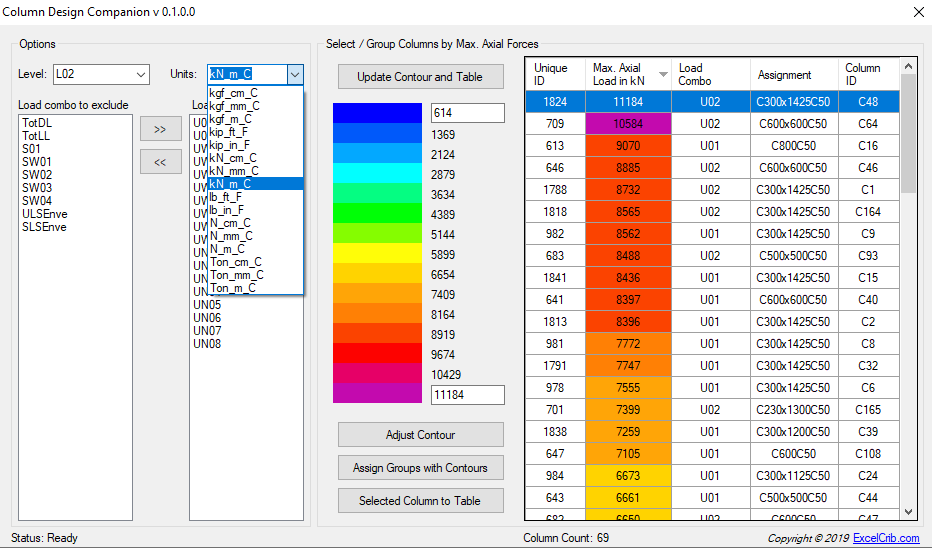
Task: Open the Level dropdown showing L02
Action: (100, 74)
